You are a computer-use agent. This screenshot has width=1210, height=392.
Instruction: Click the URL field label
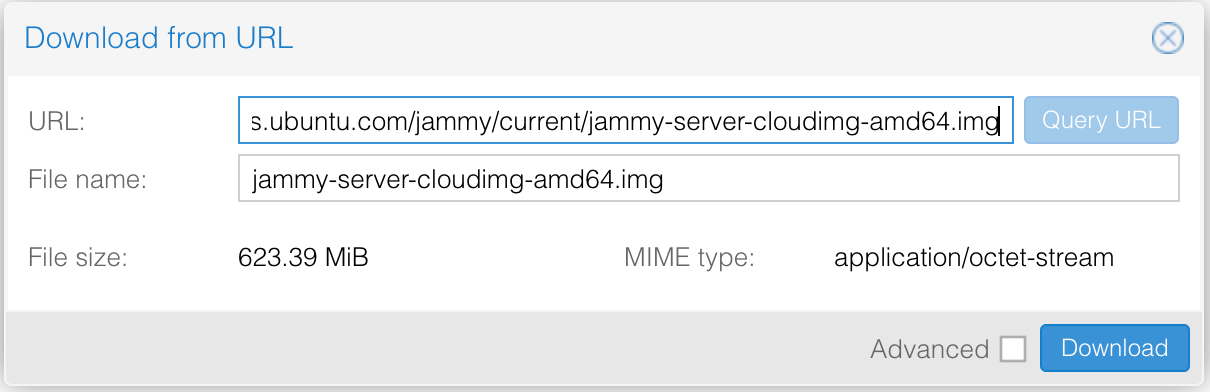point(56,121)
